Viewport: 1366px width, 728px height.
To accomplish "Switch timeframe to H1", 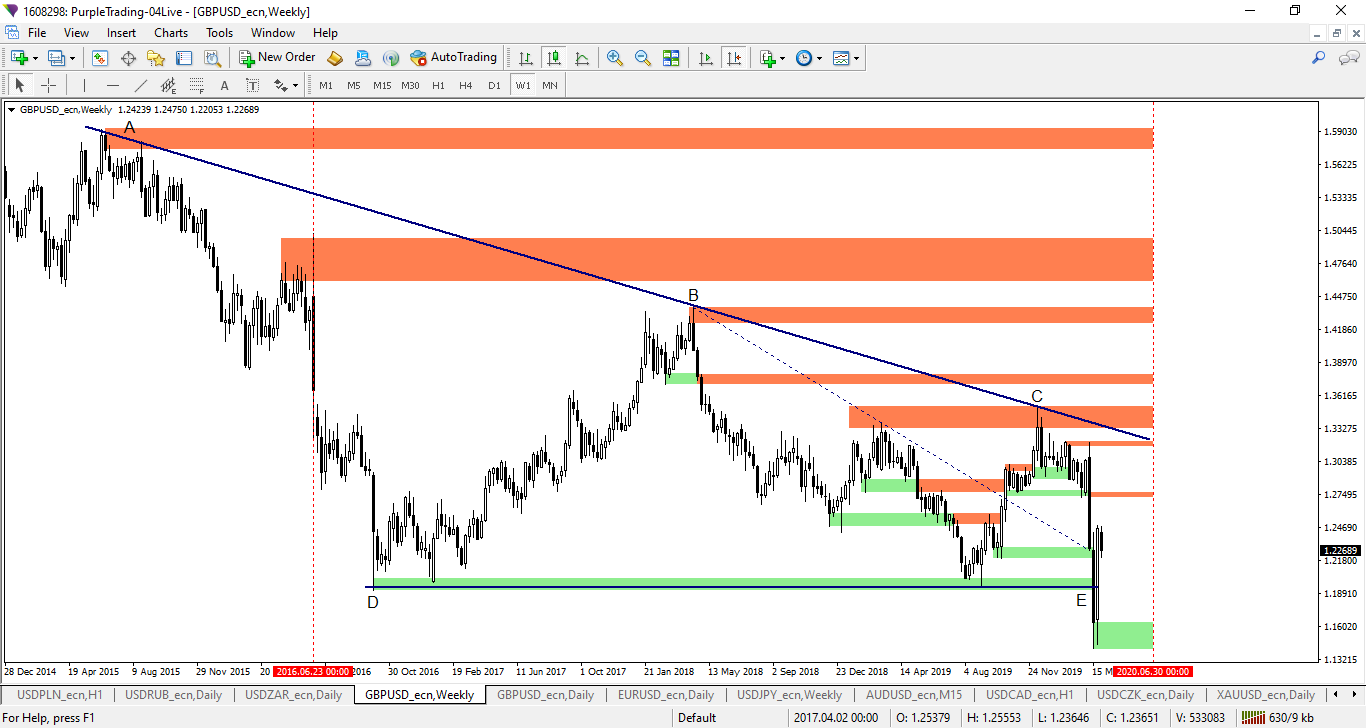I will (438, 85).
